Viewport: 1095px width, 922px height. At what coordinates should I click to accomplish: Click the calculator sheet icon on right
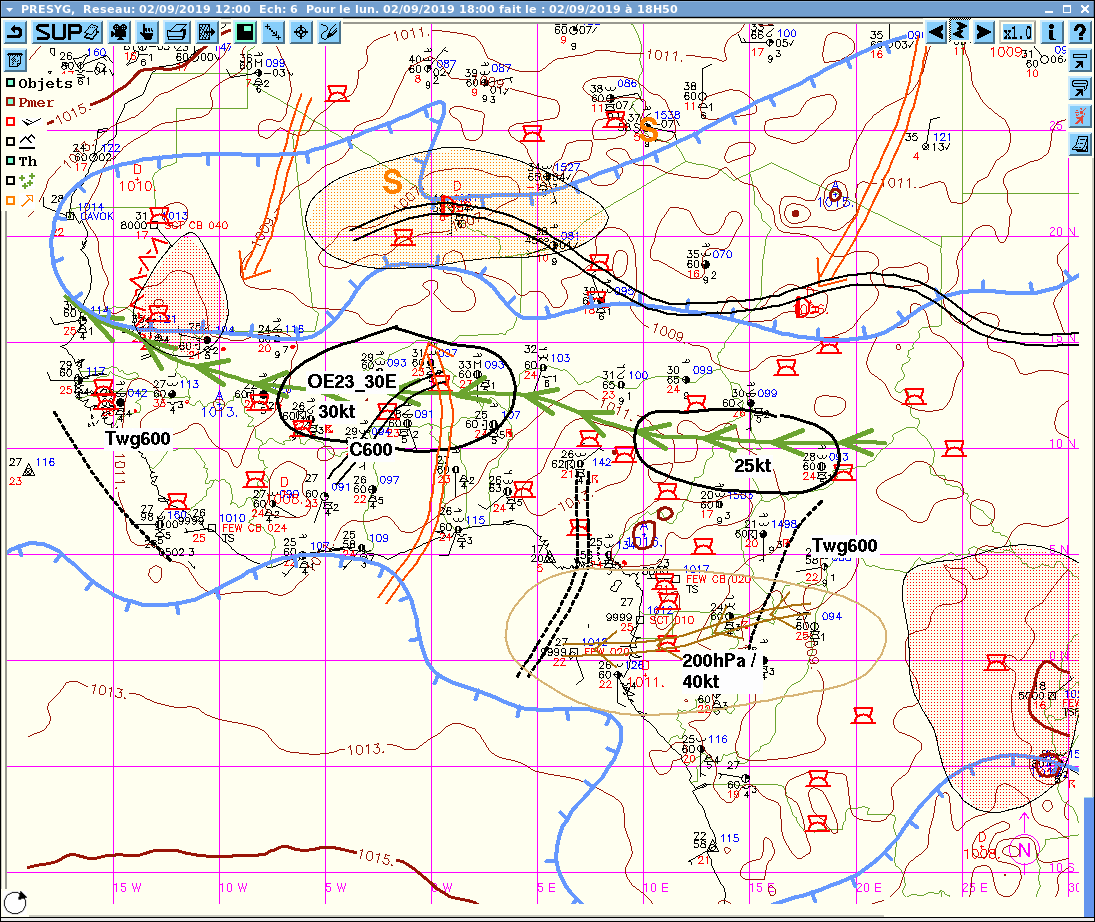(x=1080, y=144)
